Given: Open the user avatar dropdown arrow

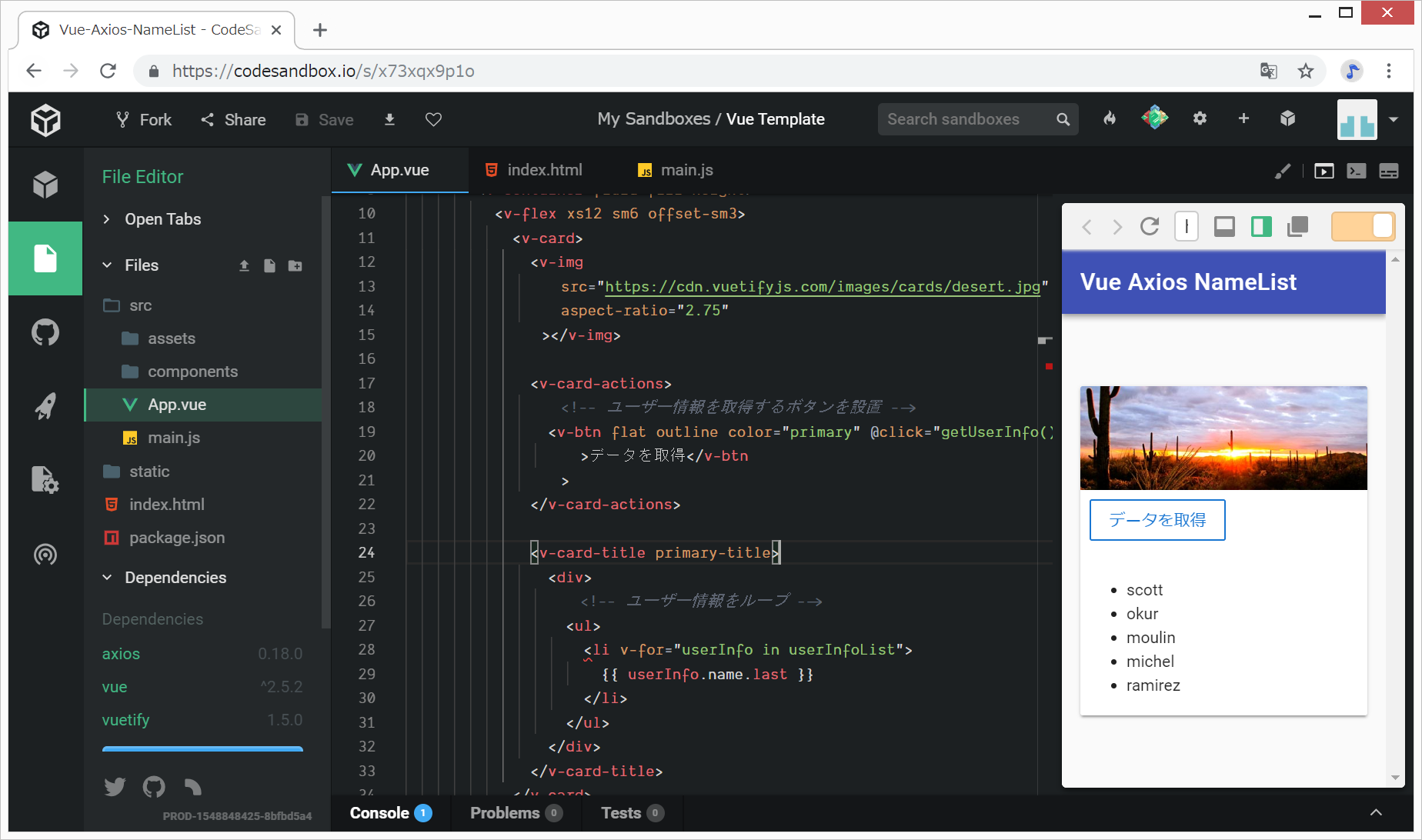Looking at the screenshot, I should (1394, 119).
